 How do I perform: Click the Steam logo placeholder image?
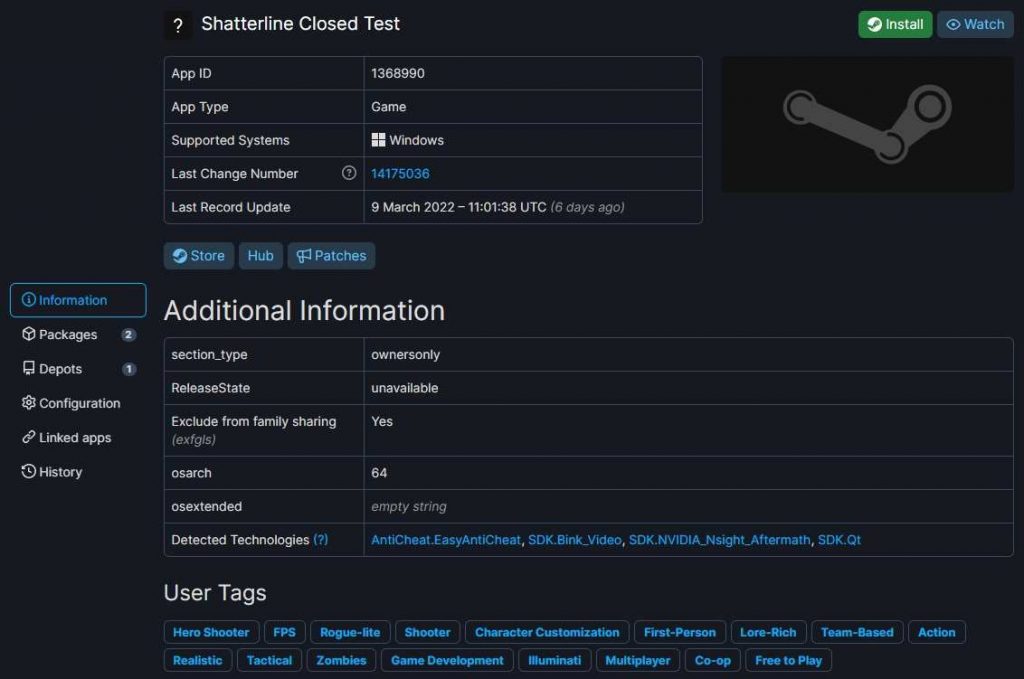pos(867,125)
